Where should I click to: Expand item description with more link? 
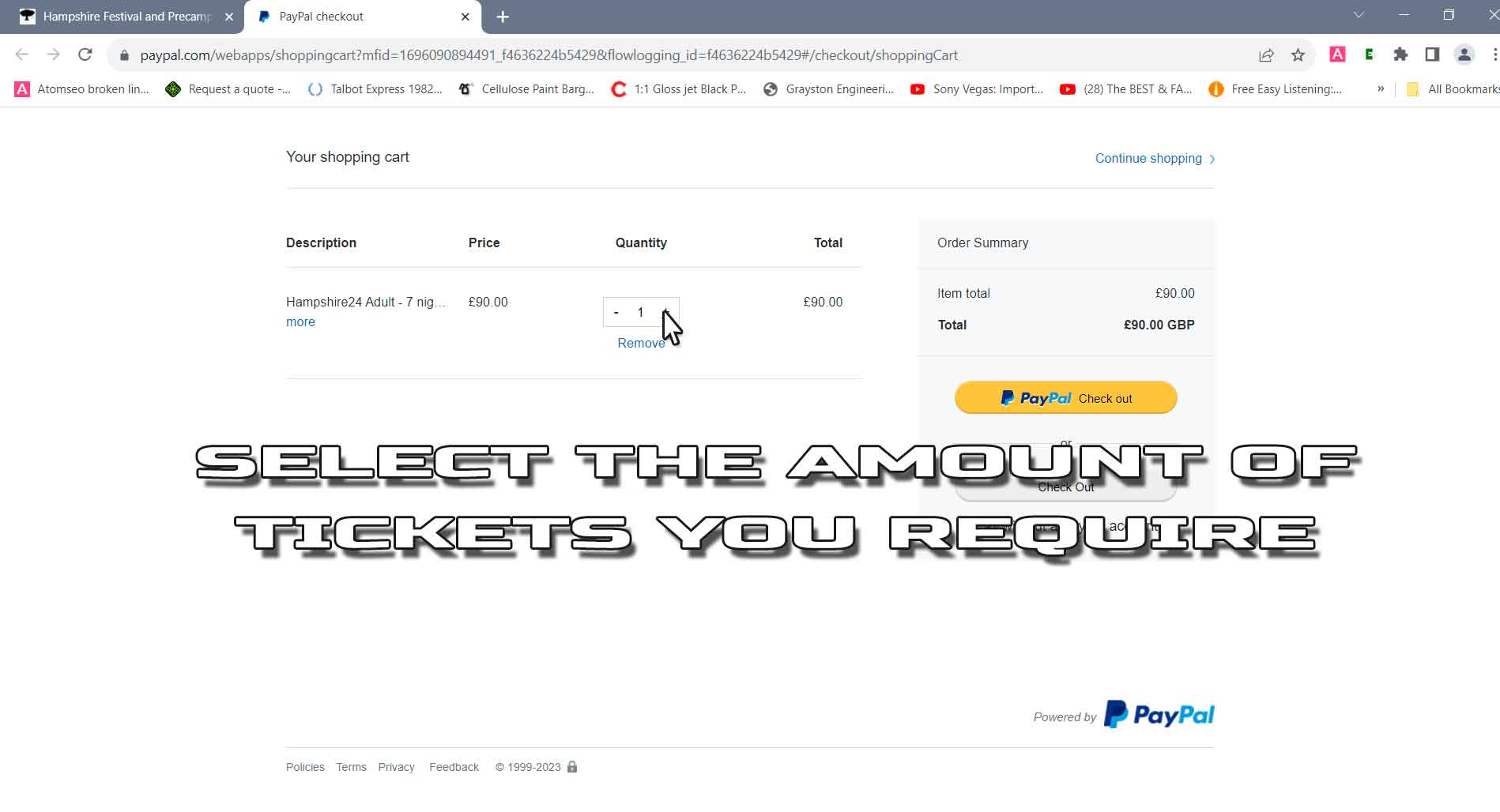(x=300, y=321)
